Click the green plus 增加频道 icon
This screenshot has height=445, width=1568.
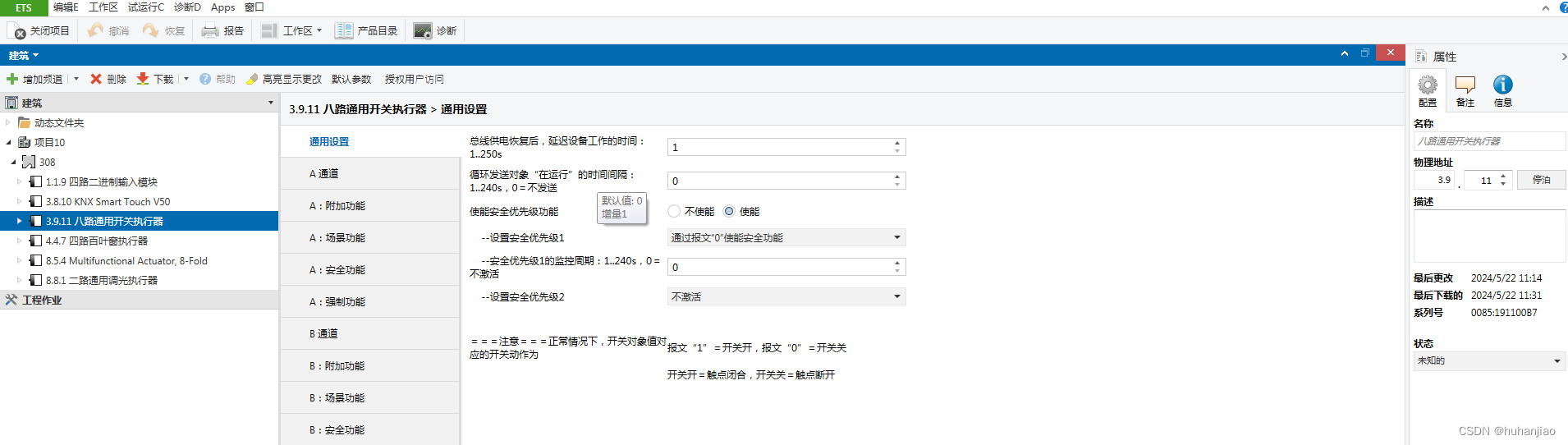point(12,79)
